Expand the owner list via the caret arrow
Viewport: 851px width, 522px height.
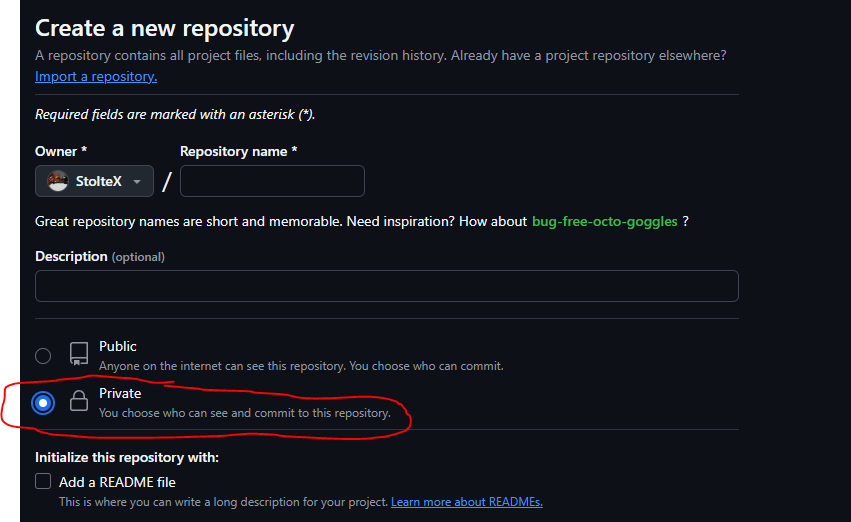point(137,182)
